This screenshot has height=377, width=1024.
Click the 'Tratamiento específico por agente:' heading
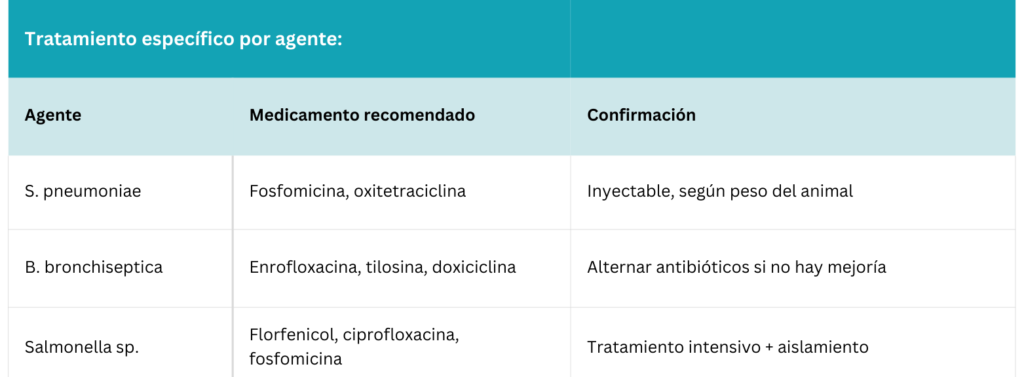pos(184,39)
